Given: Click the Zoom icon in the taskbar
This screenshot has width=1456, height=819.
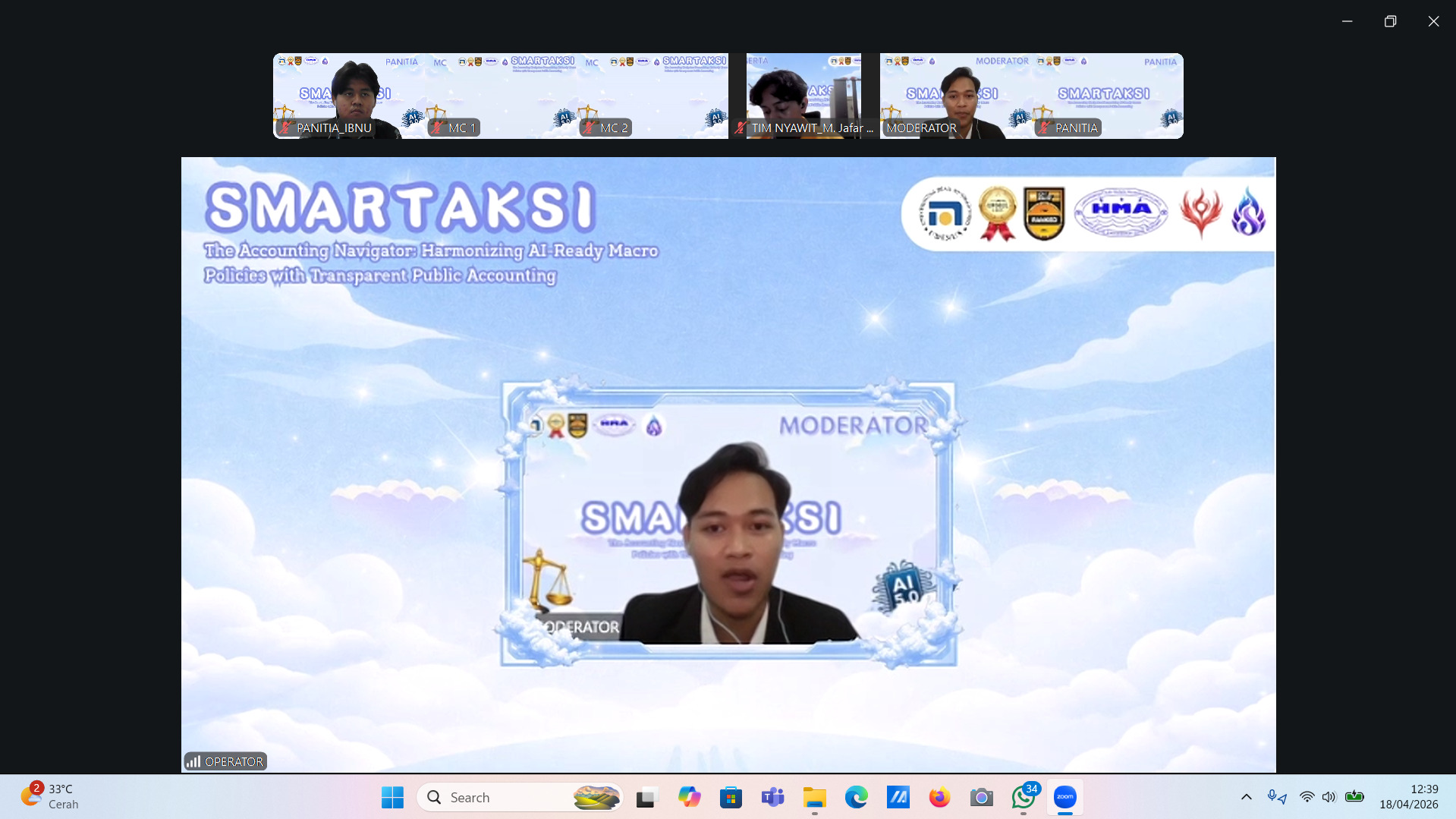Looking at the screenshot, I should tap(1064, 797).
